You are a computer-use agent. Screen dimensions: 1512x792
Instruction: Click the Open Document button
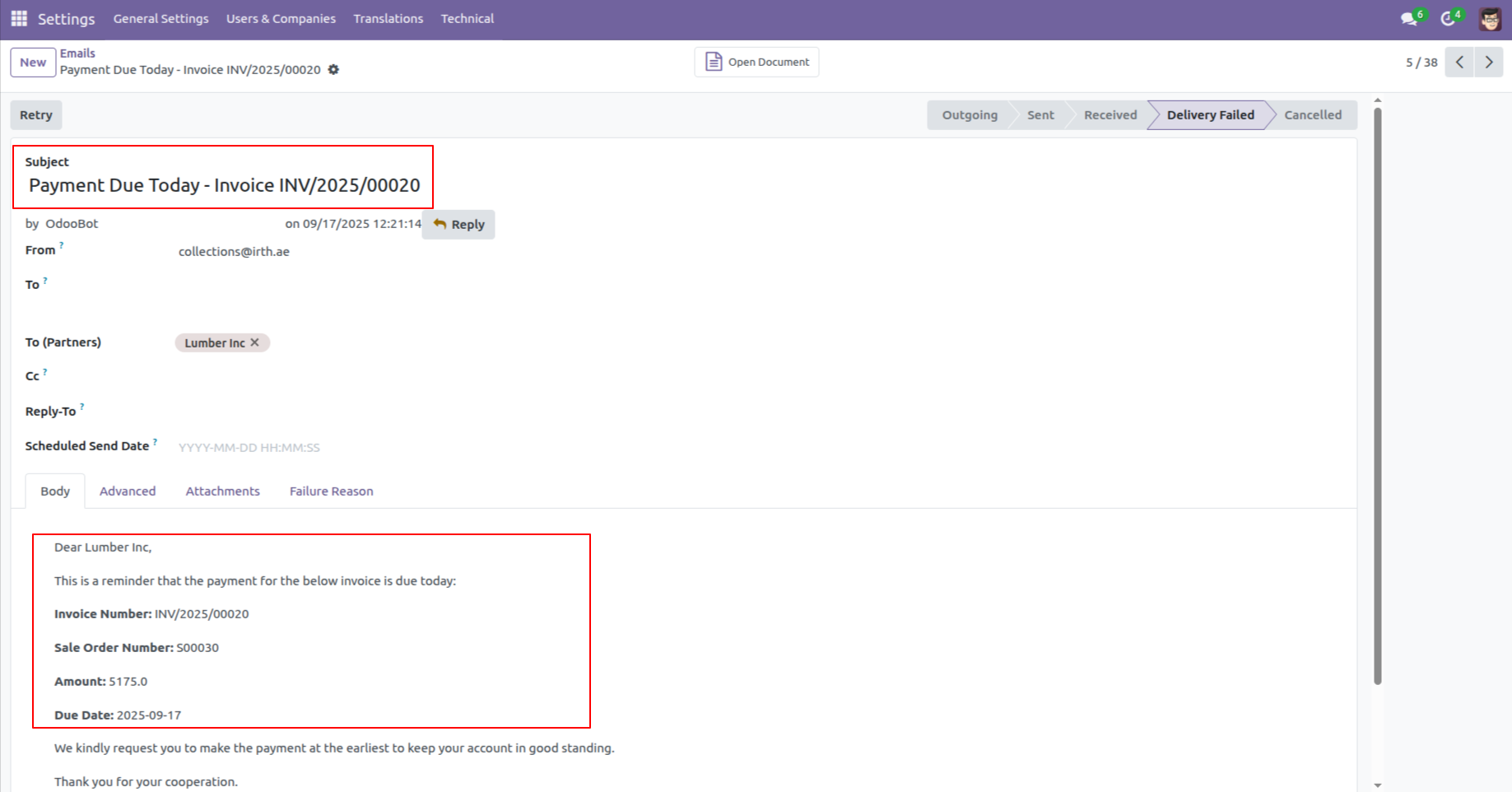(x=756, y=63)
